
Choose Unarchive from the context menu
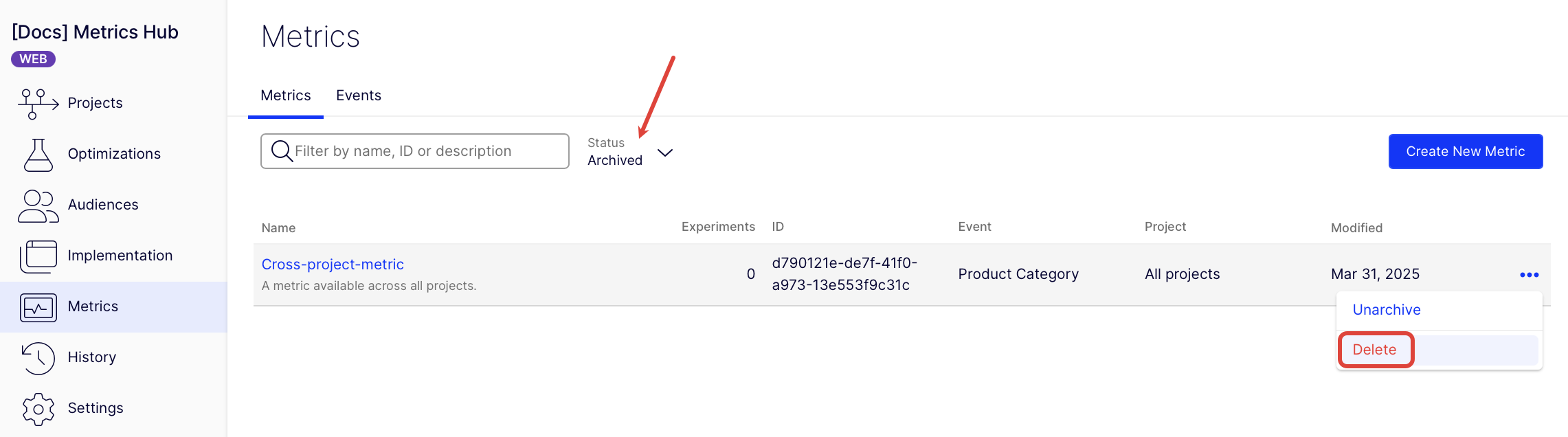[1387, 310]
